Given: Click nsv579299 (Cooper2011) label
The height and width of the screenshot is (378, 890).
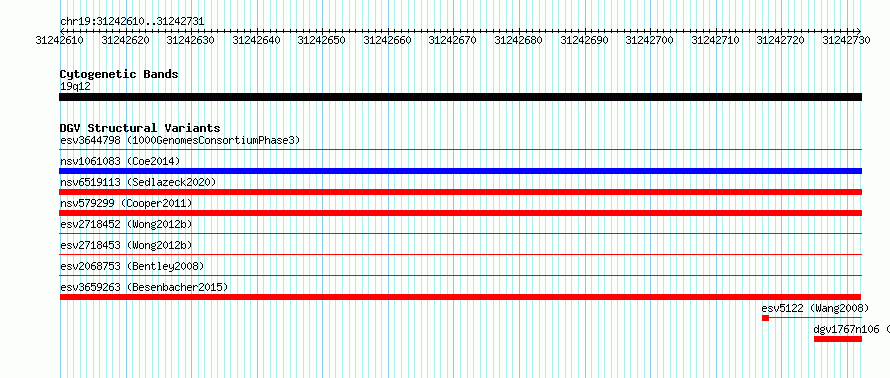Looking at the screenshot, I should click(x=126, y=203).
